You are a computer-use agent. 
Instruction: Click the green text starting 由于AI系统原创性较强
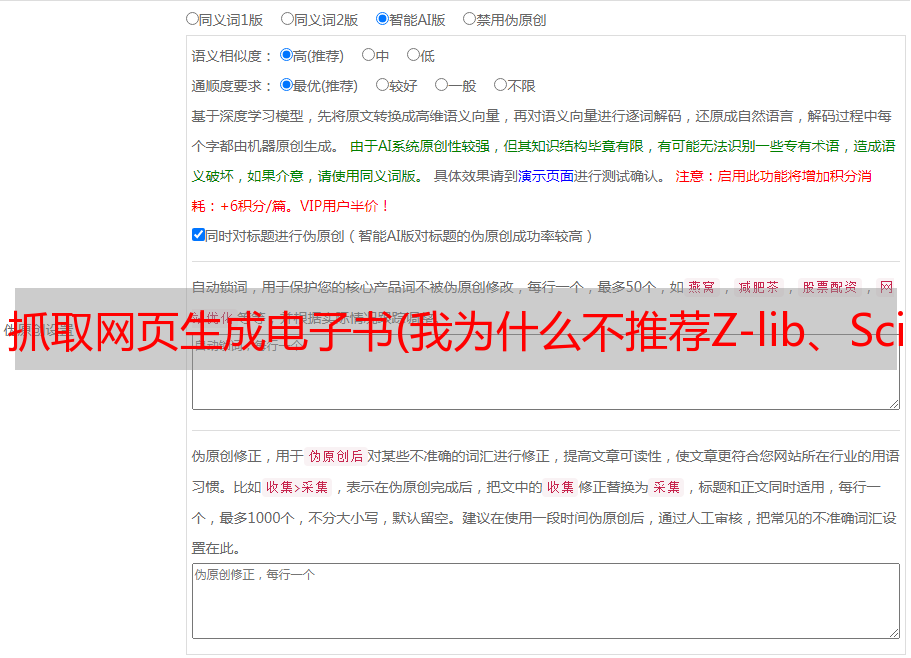543,161
